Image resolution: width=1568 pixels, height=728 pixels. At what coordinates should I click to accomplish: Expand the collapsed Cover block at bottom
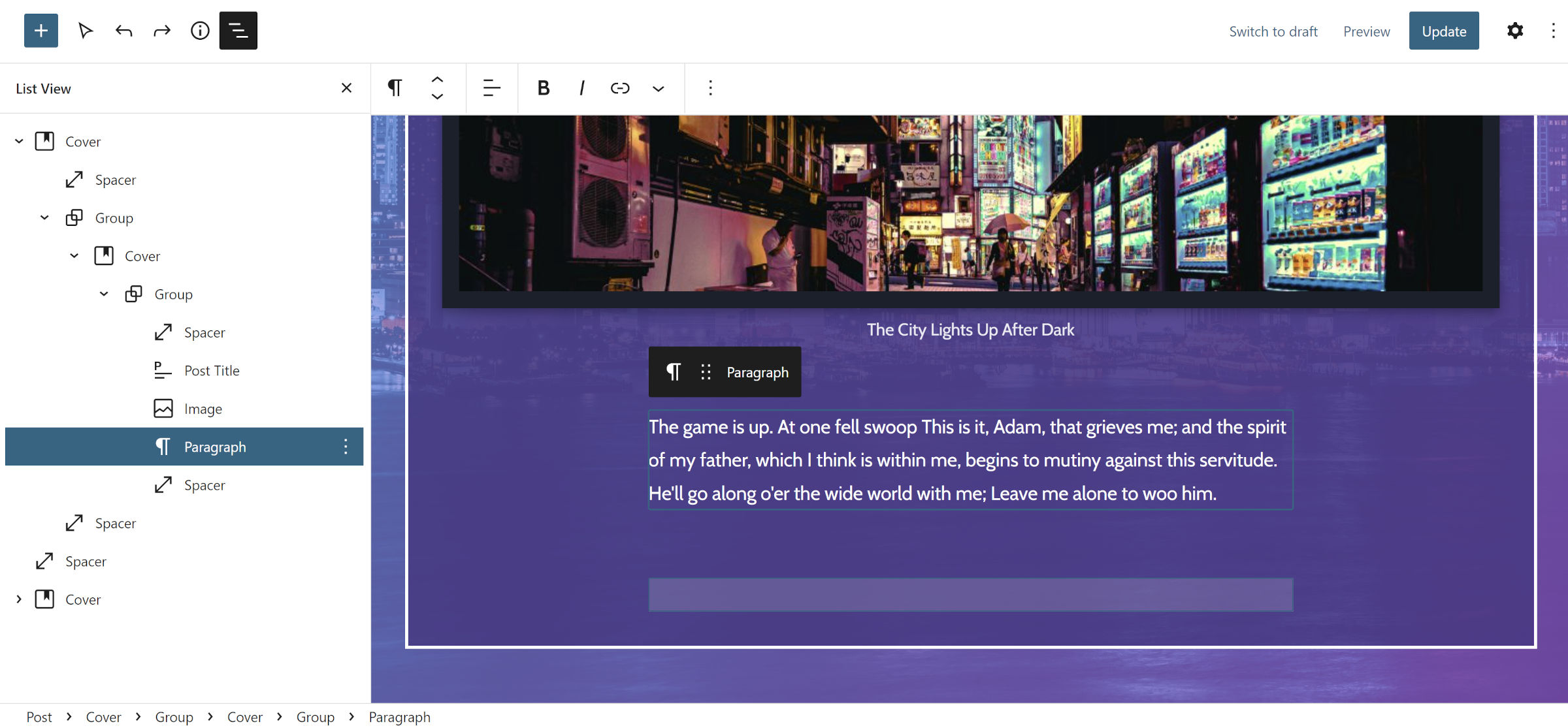(x=18, y=599)
